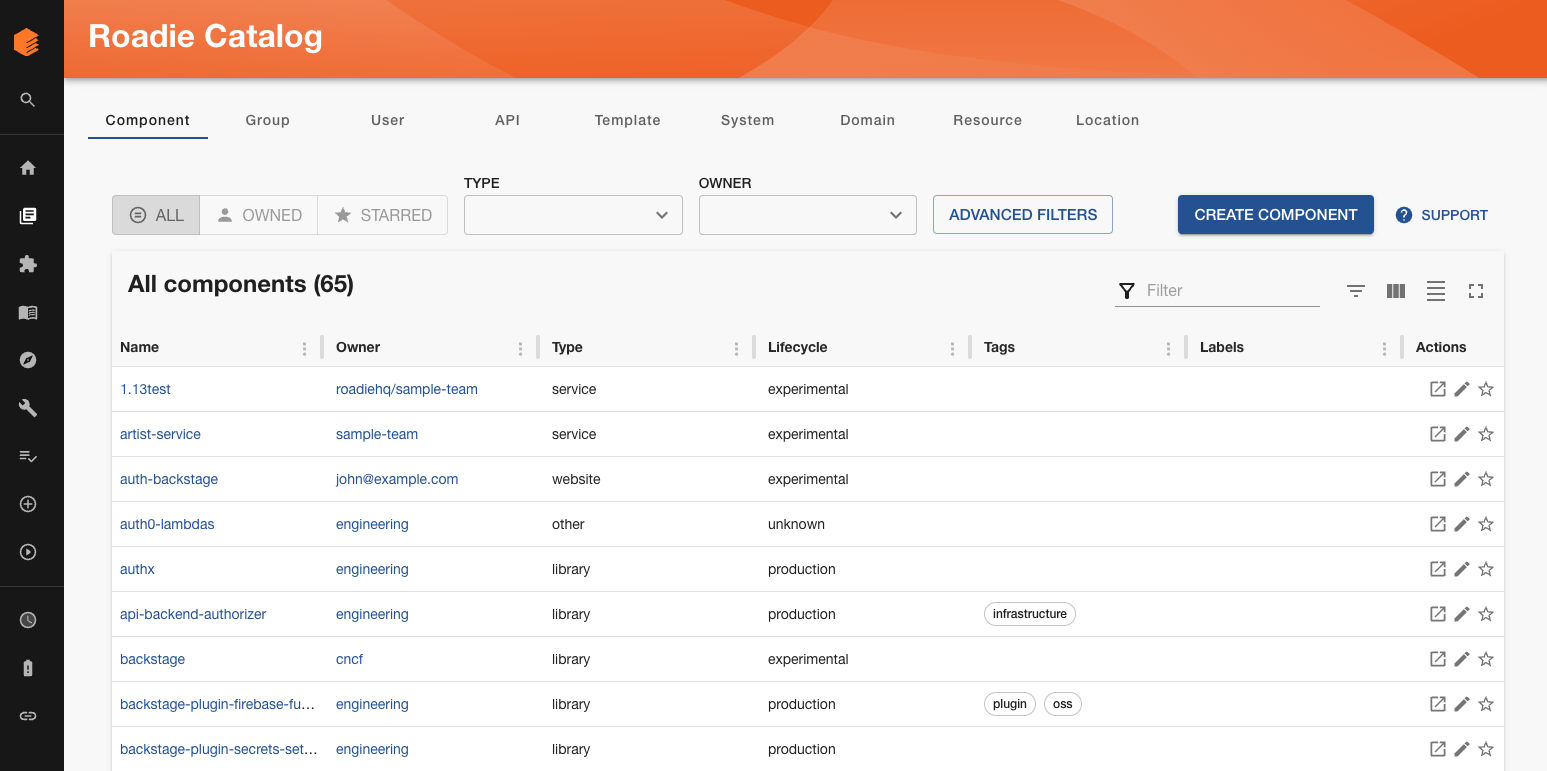Edit the artist-service entry with pencil icon
This screenshot has height=771, width=1547.
coord(1462,434)
